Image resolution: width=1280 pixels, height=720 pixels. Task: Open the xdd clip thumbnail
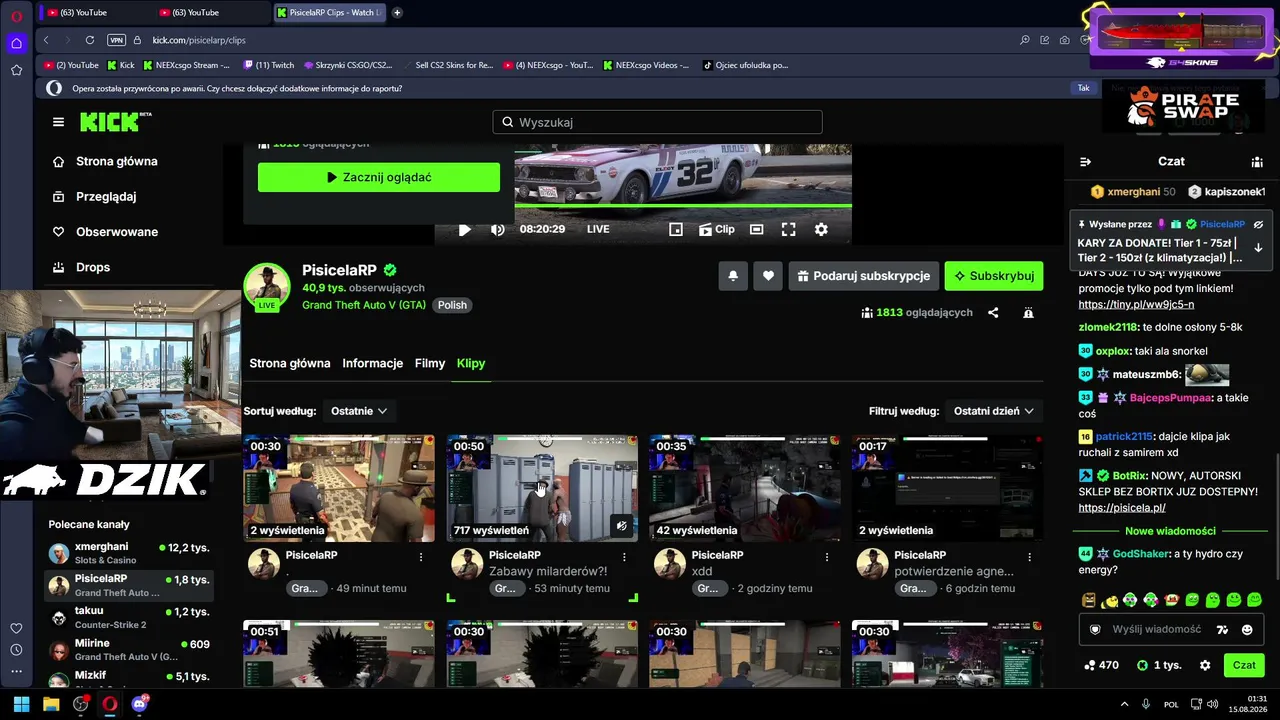point(745,488)
